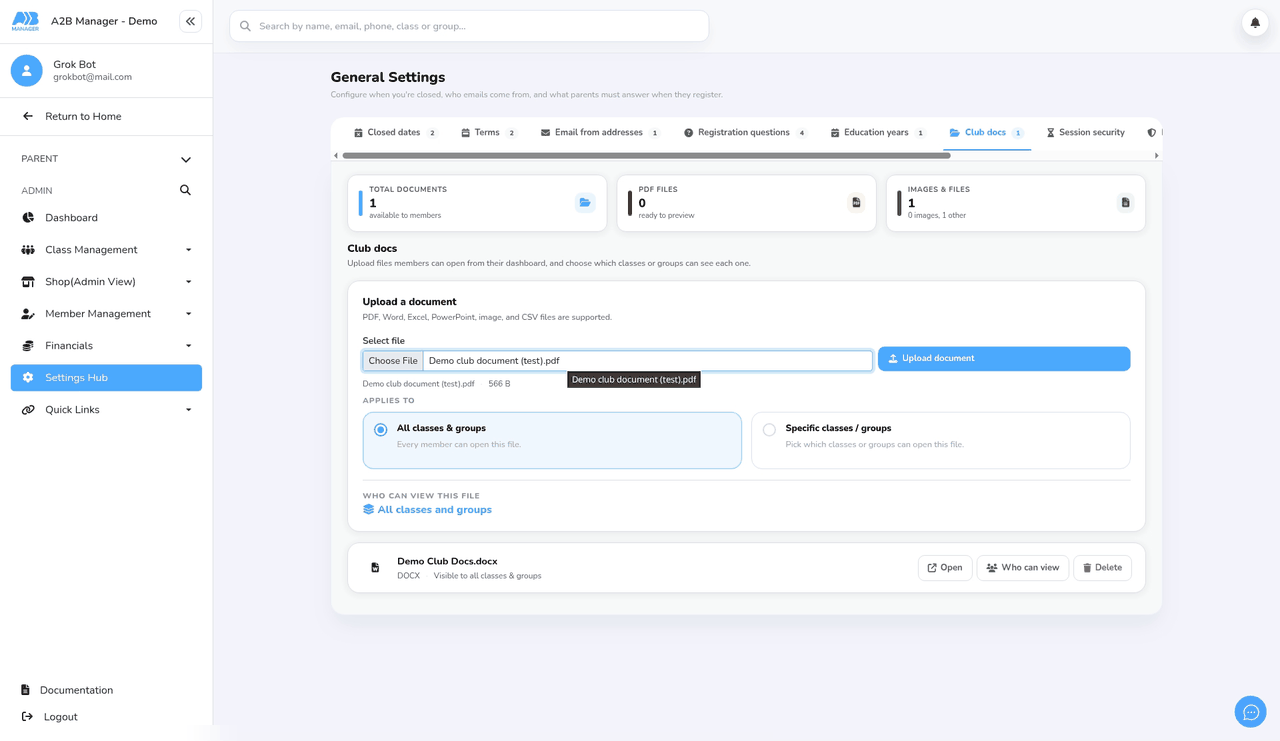The image size is (1280, 741).
Task: Click the PDF icon in PDF Files card
Action: [856, 203]
